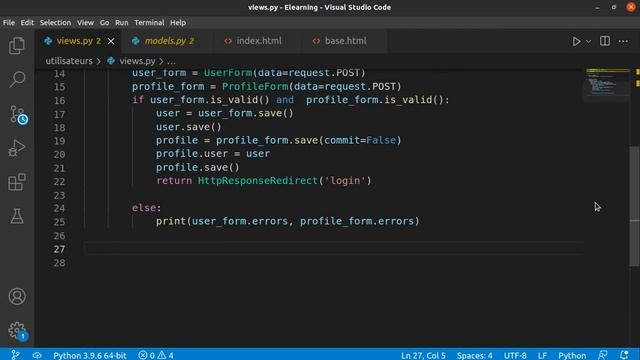
Task: Open the Run menu
Action: pyautogui.click(x=122, y=23)
